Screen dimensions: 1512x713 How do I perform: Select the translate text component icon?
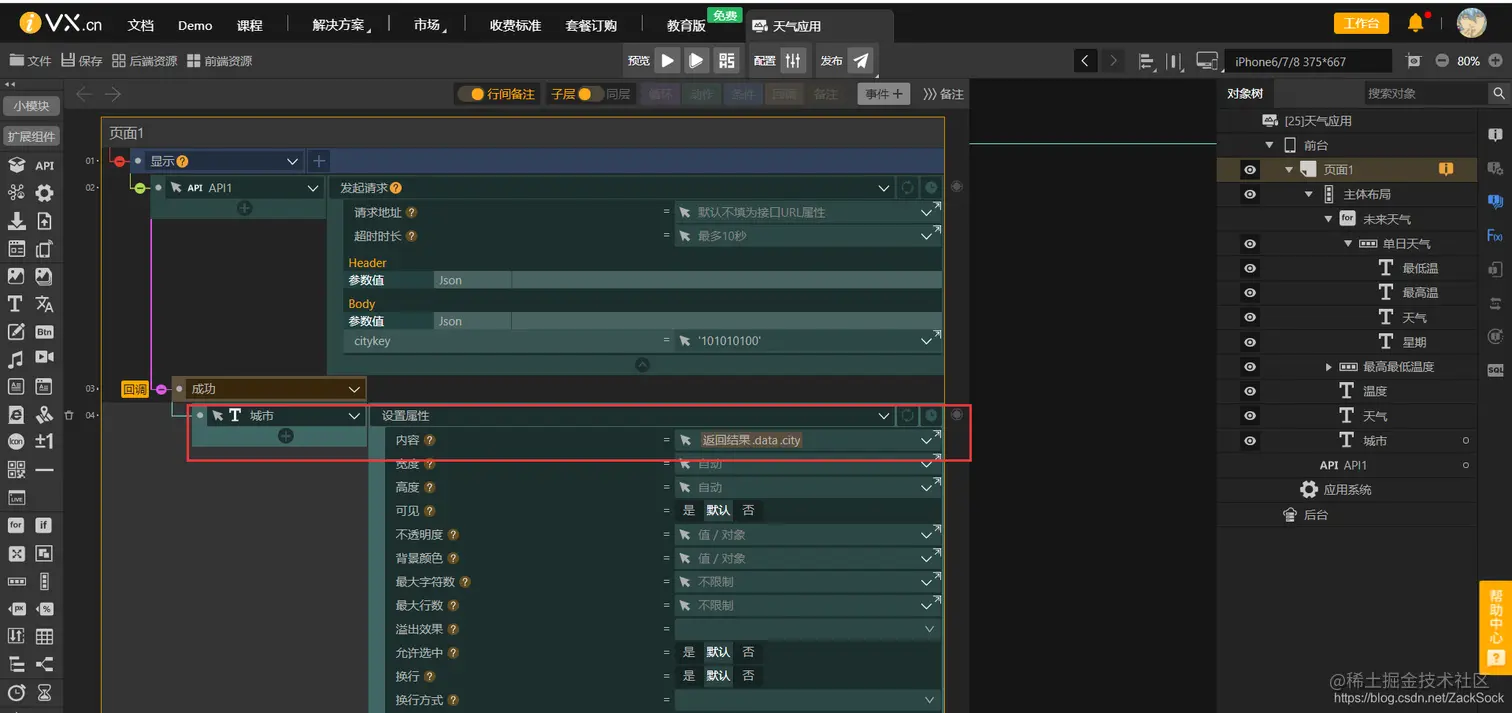[x=44, y=304]
